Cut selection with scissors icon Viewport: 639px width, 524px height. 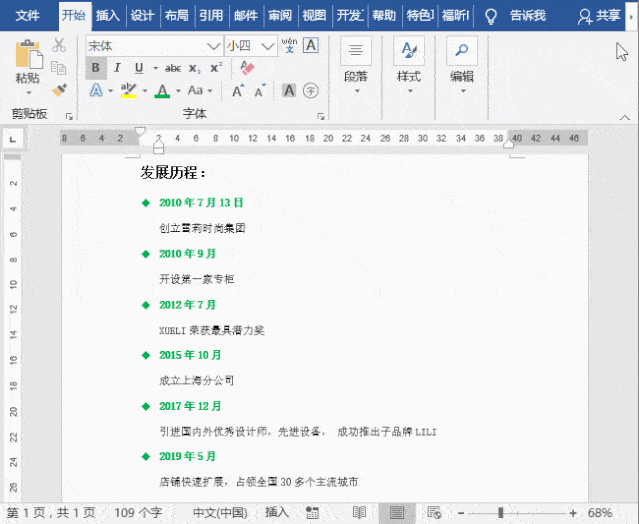[x=59, y=45]
